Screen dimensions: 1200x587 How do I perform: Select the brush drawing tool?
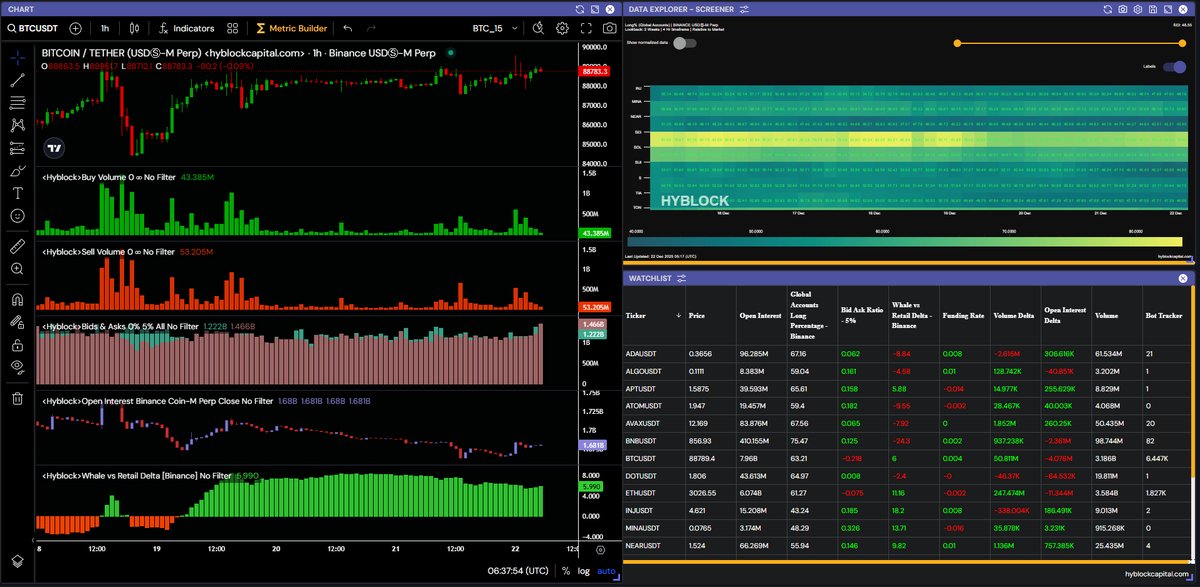pos(17,170)
